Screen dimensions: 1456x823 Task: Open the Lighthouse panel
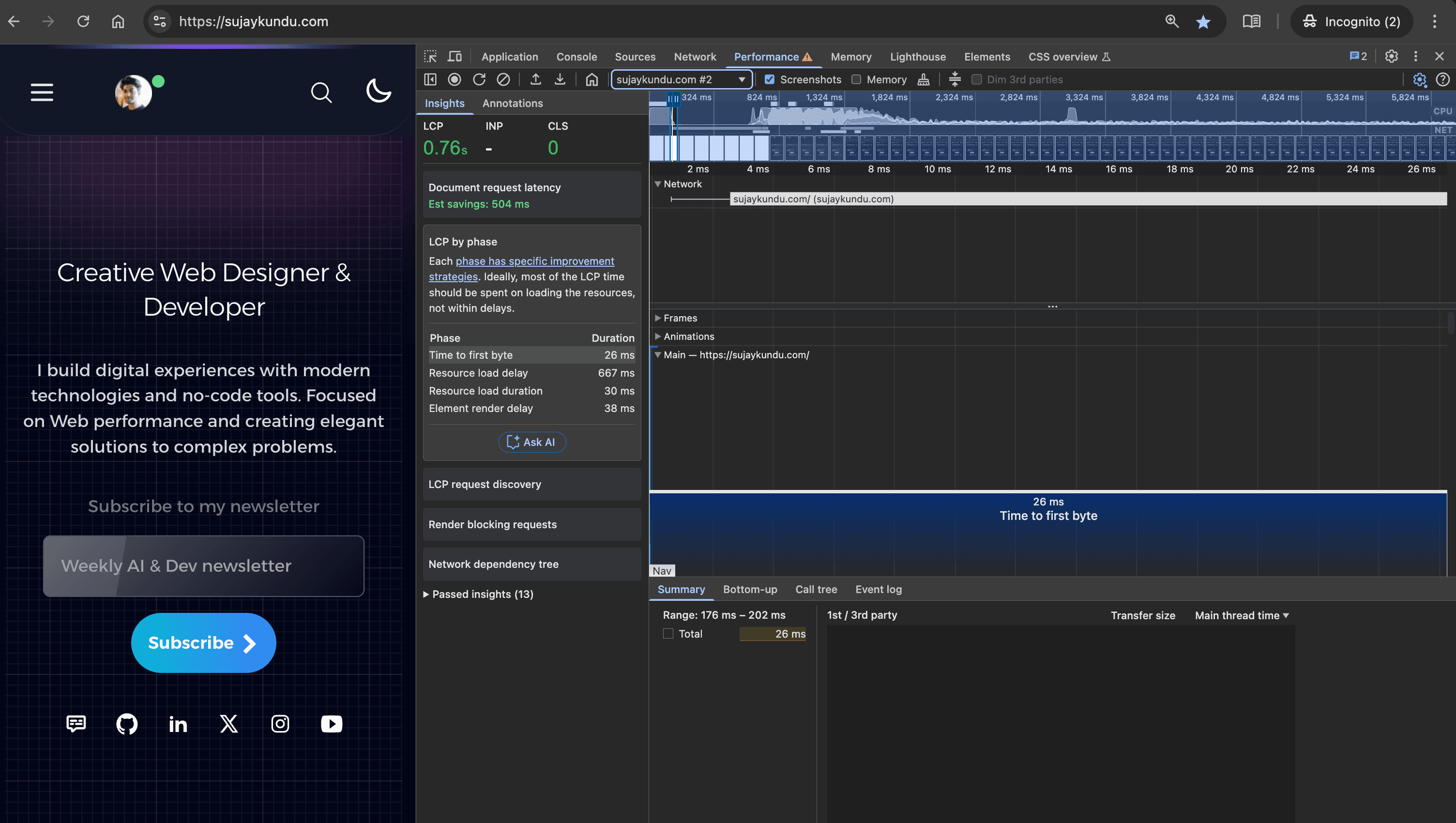[917, 57]
